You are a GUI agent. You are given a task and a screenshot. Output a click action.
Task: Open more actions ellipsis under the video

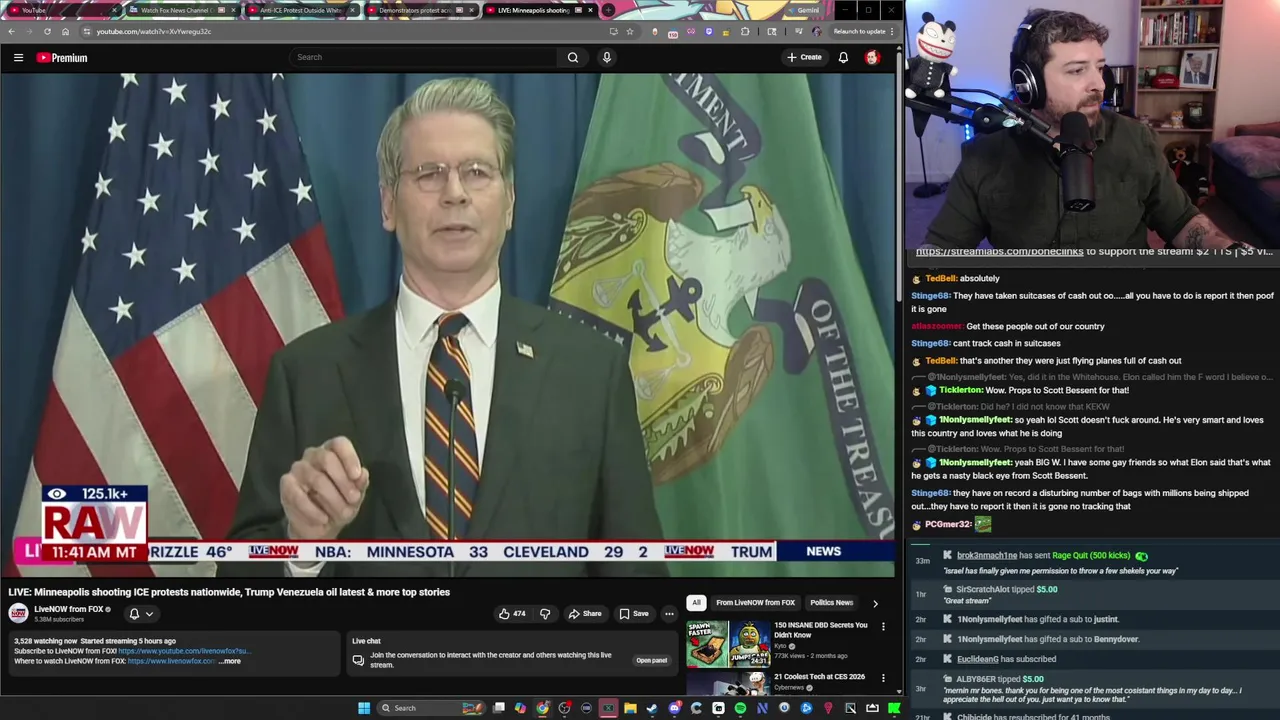[669, 613]
